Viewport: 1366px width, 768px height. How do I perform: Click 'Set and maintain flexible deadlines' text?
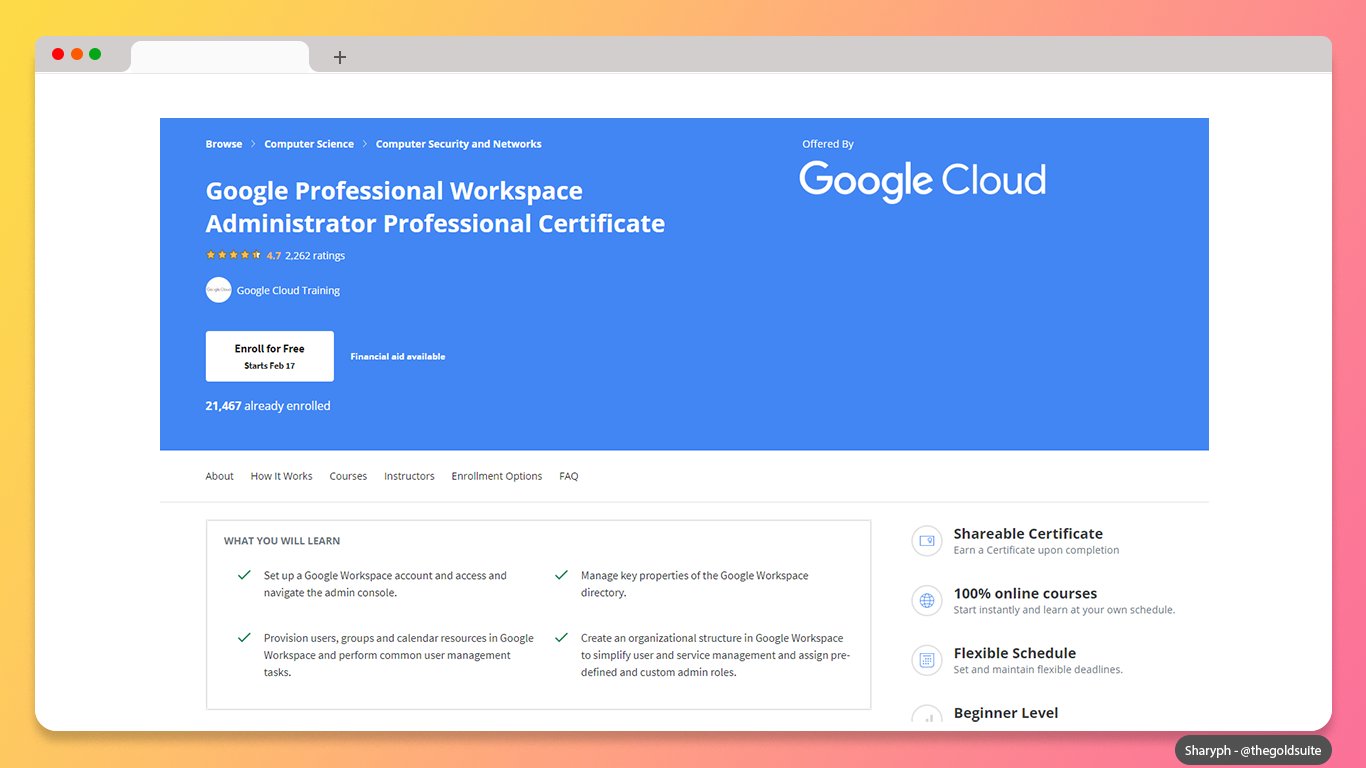point(1038,670)
